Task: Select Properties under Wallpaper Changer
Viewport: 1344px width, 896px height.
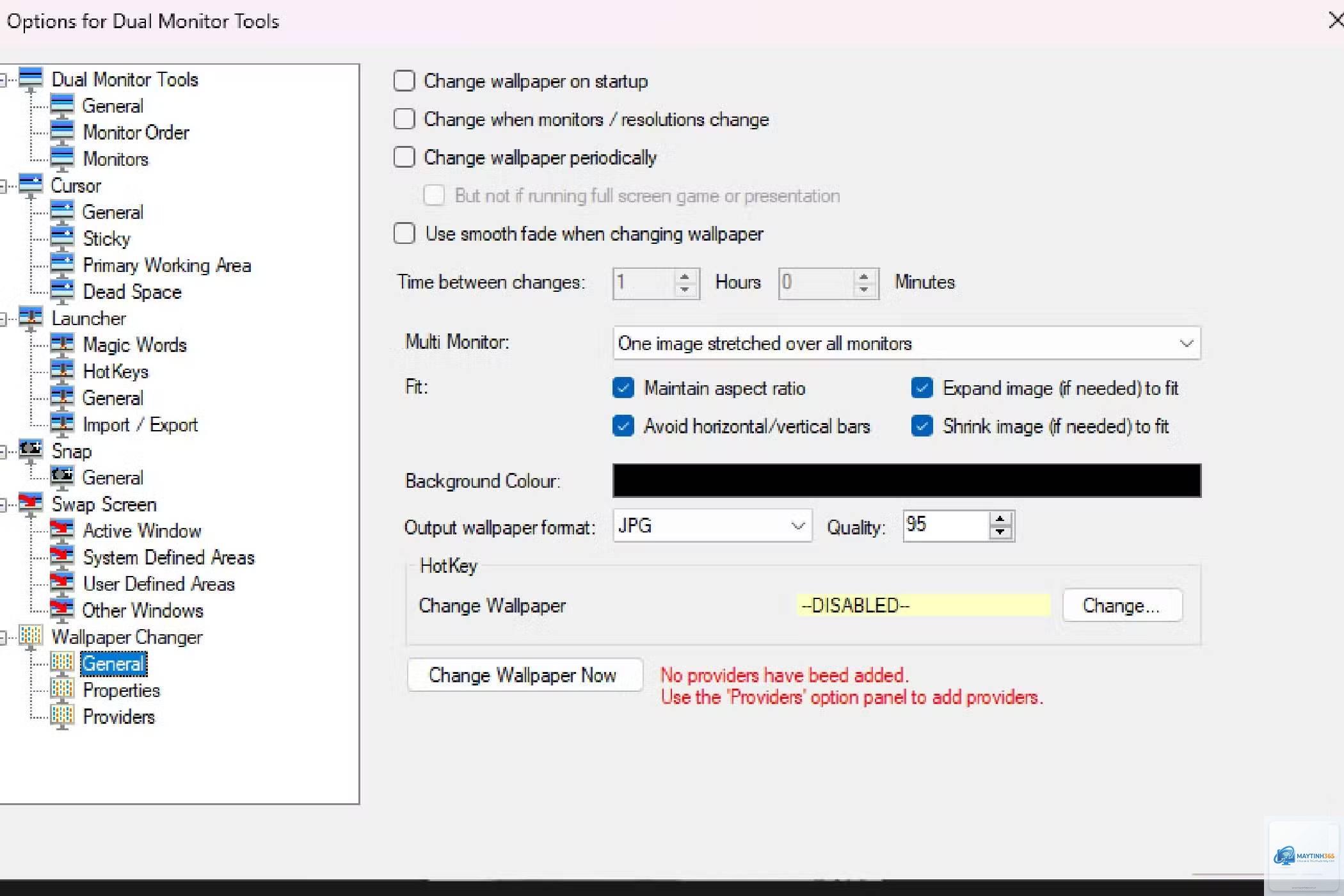Action: [x=122, y=690]
